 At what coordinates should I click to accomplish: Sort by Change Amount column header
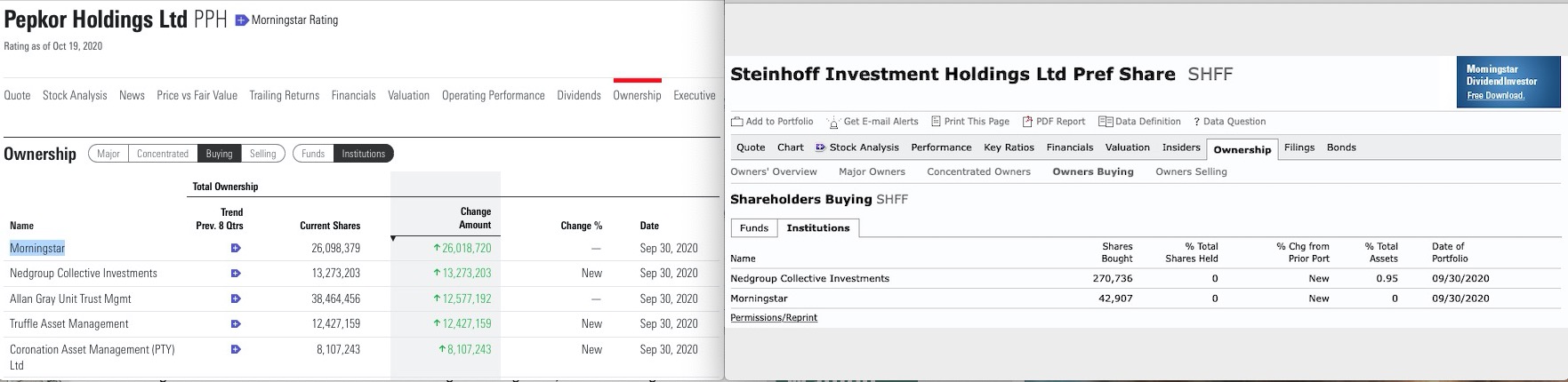tap(475, 219)
